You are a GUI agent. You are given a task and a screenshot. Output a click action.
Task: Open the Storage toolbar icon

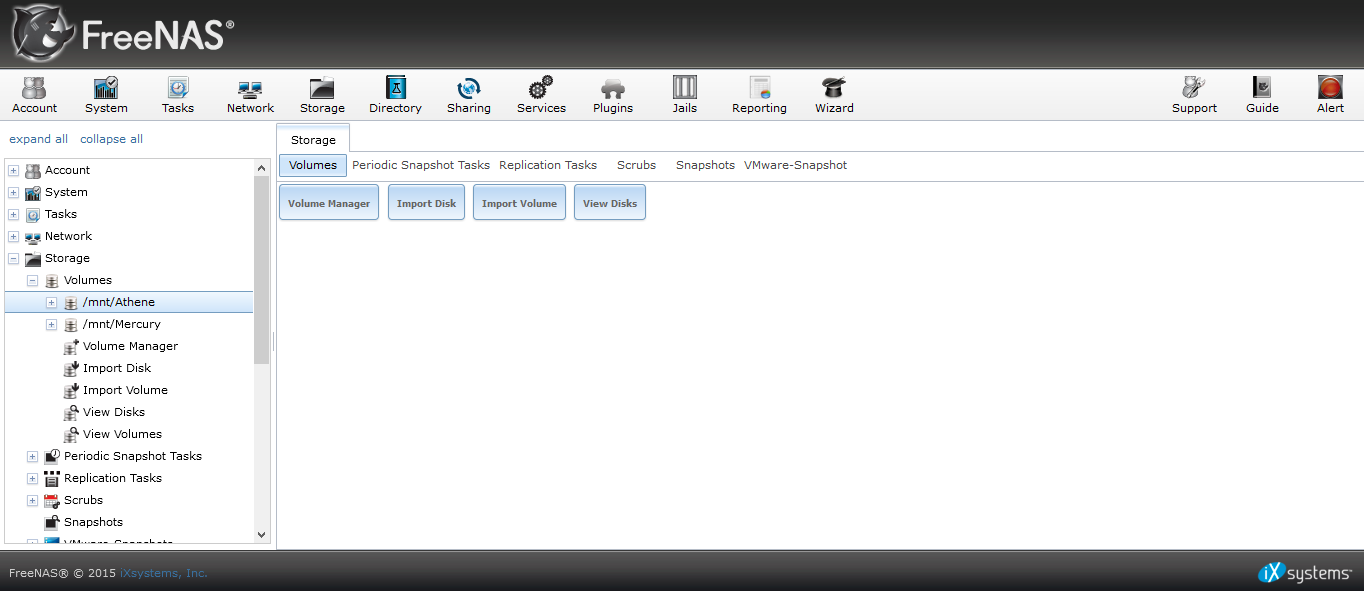(x=322, y=94)
